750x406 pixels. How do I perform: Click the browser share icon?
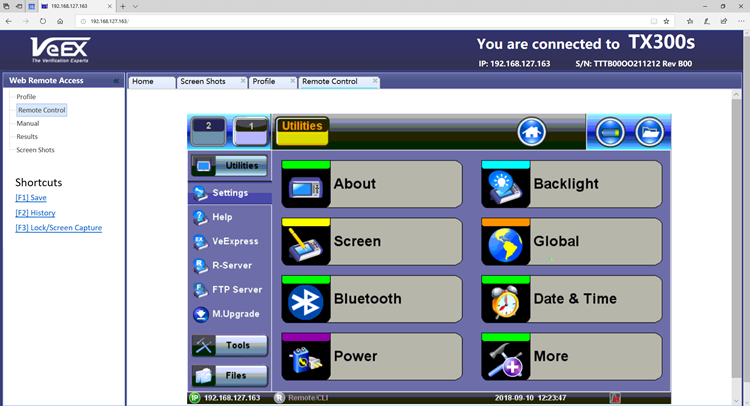point(724,21)
